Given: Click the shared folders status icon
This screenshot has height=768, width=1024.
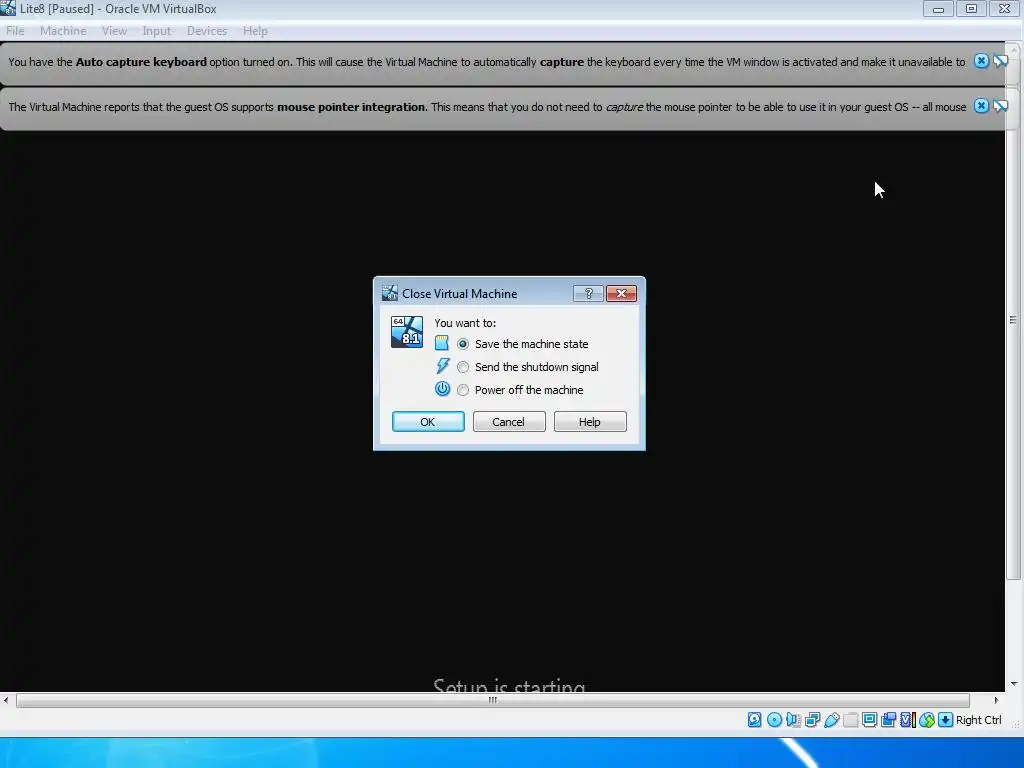Looking at the screenshot, I should (850, 720).
